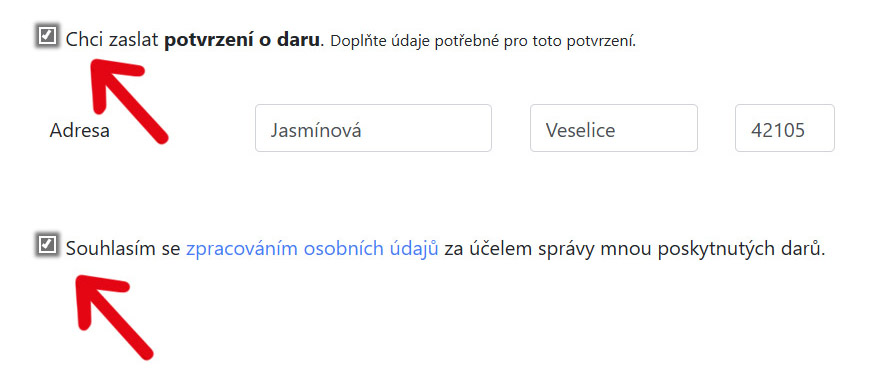886x373 pixels.
Task: Click 'za účelem správy mnou poskytnutých darů' text
Action: (635, 249)
